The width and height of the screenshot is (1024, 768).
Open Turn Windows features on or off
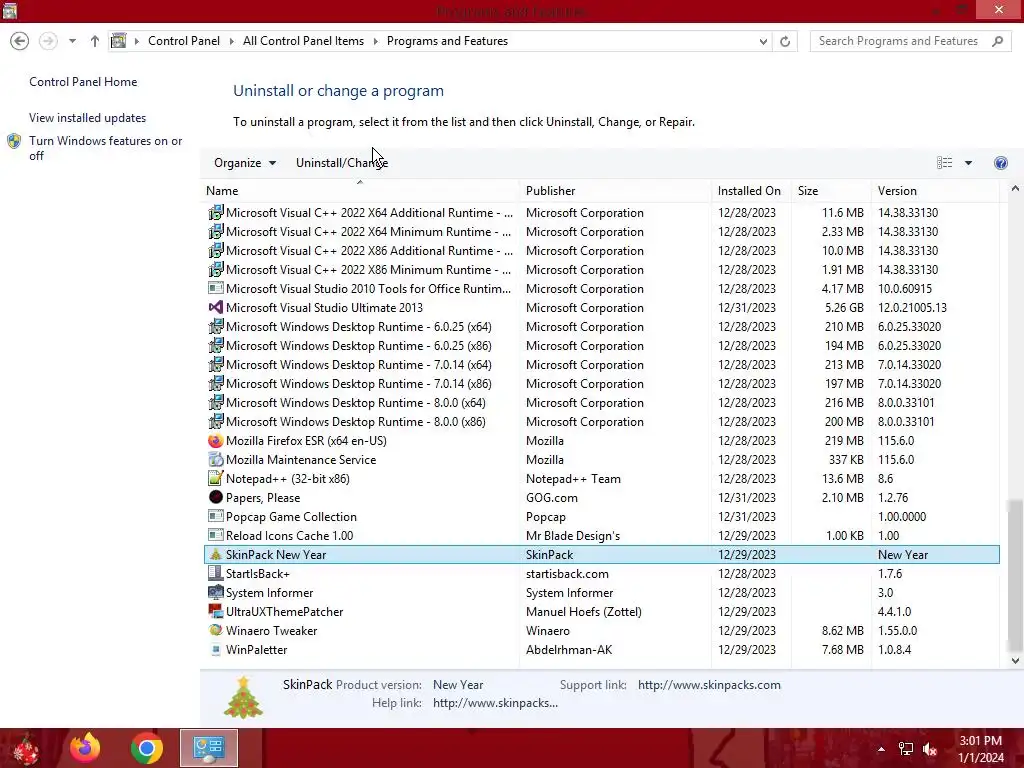point(105,148)
